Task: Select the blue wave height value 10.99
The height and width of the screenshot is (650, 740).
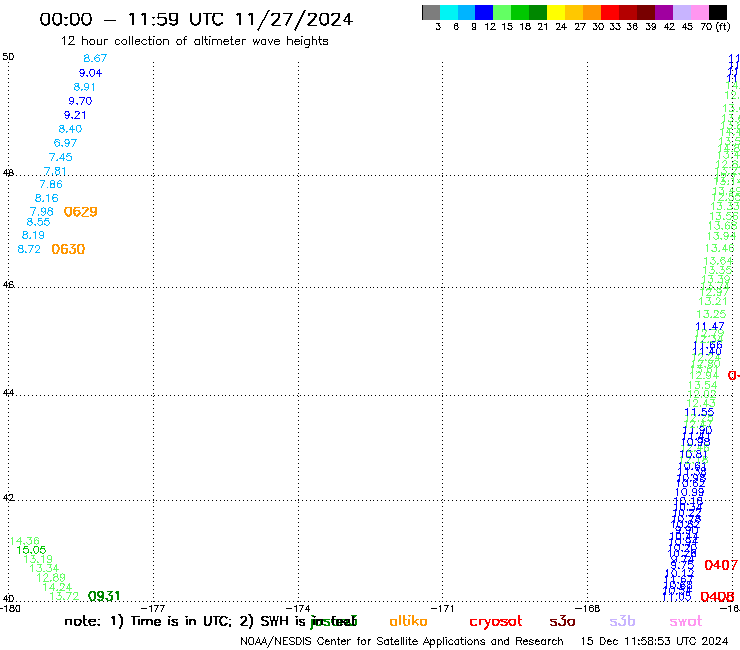Action: click(x=690, y=492)
